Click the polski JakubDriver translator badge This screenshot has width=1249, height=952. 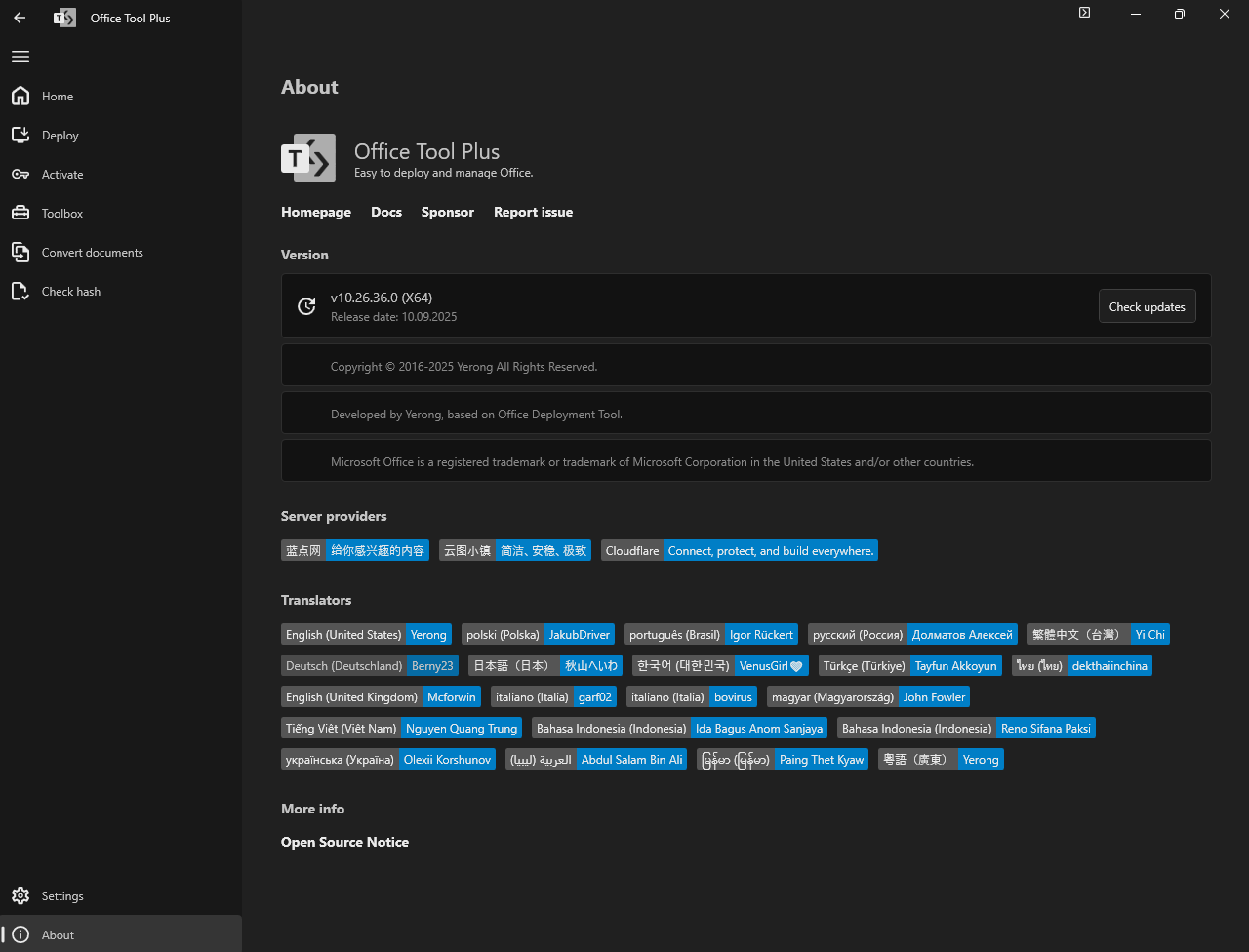coord(539,635)
